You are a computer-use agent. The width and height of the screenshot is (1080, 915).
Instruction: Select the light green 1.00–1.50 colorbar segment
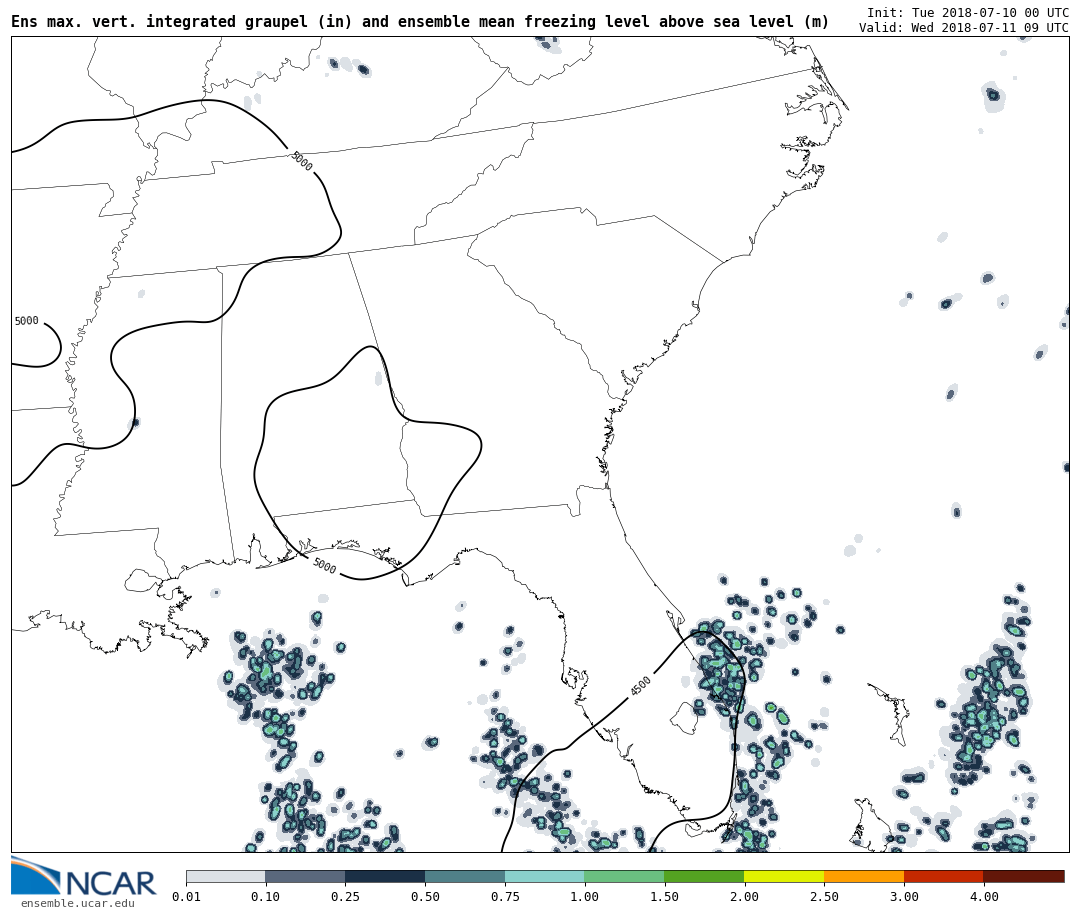(x=624, y=876)
